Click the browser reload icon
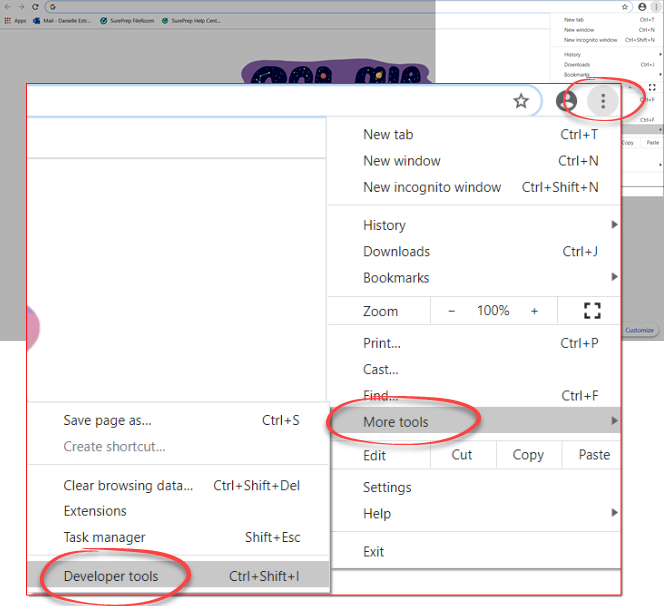Image resolution: width=664 pixels, height=606 pixels. pos(36,7)
